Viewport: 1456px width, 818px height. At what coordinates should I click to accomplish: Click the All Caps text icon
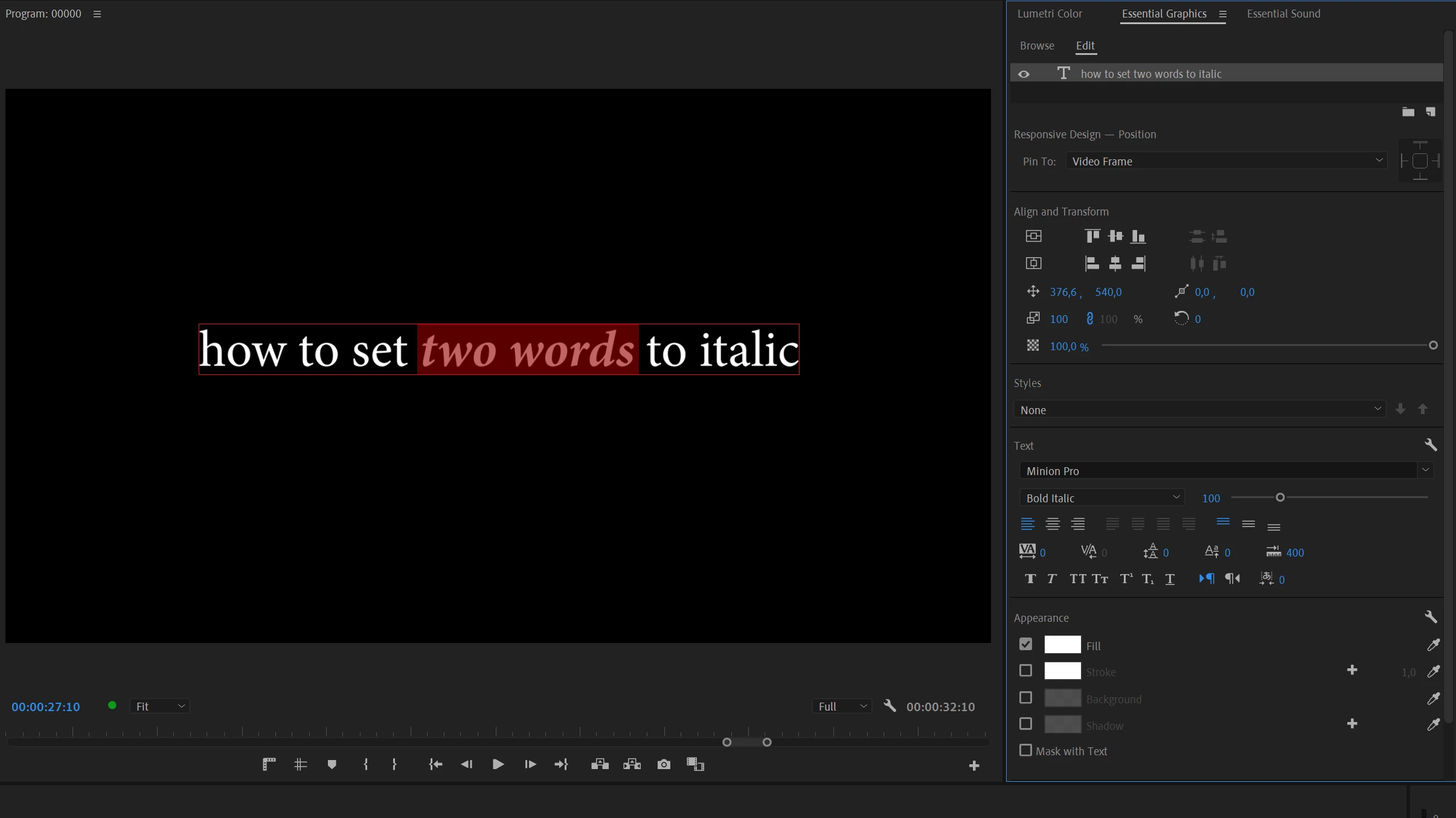1077,579
